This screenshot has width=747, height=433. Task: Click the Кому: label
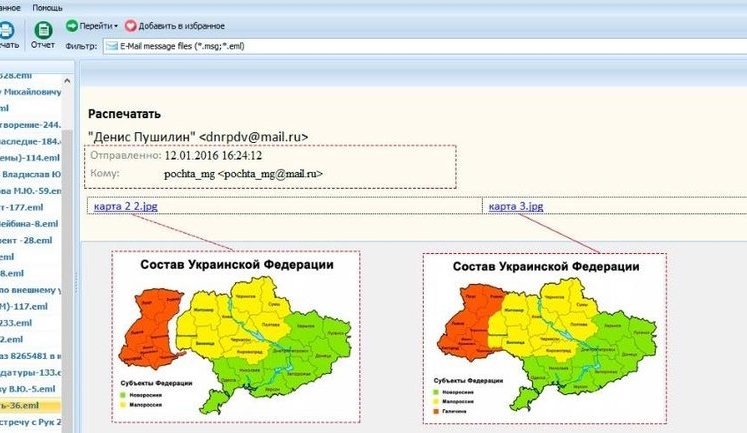tap(105, 173)
